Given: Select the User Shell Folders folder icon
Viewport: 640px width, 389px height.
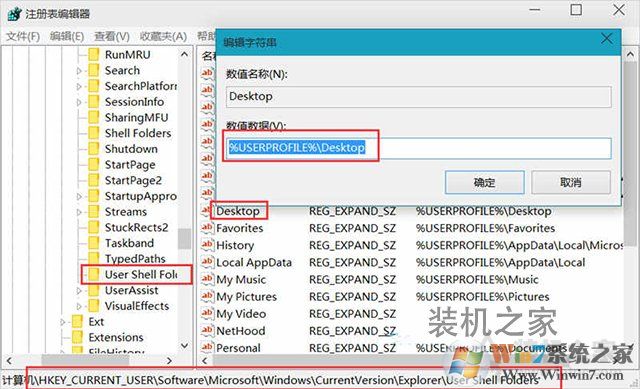Looking at the screenshot, I should (x=94, y=274).
